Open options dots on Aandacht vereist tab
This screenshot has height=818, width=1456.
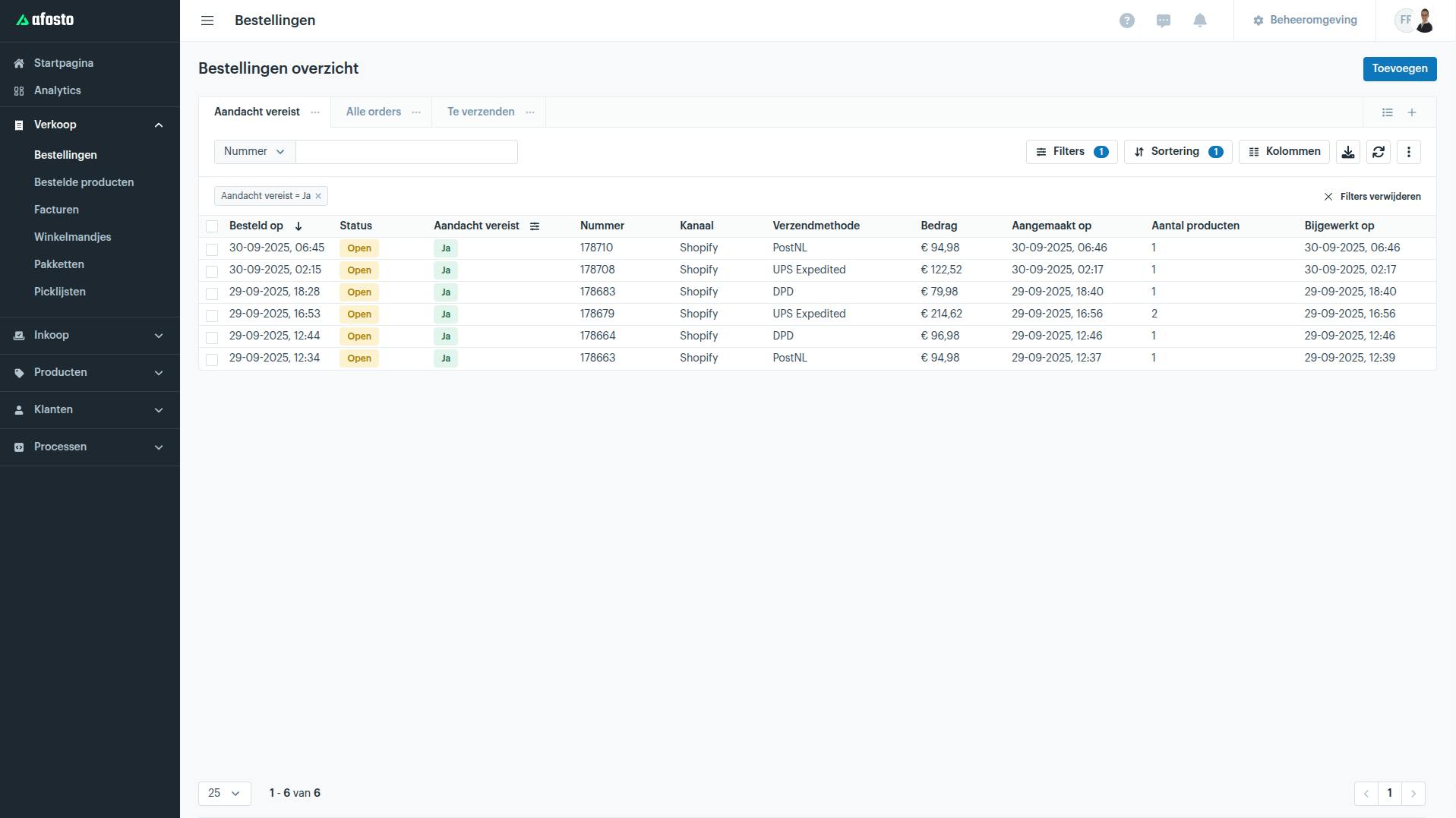point(315,112)
